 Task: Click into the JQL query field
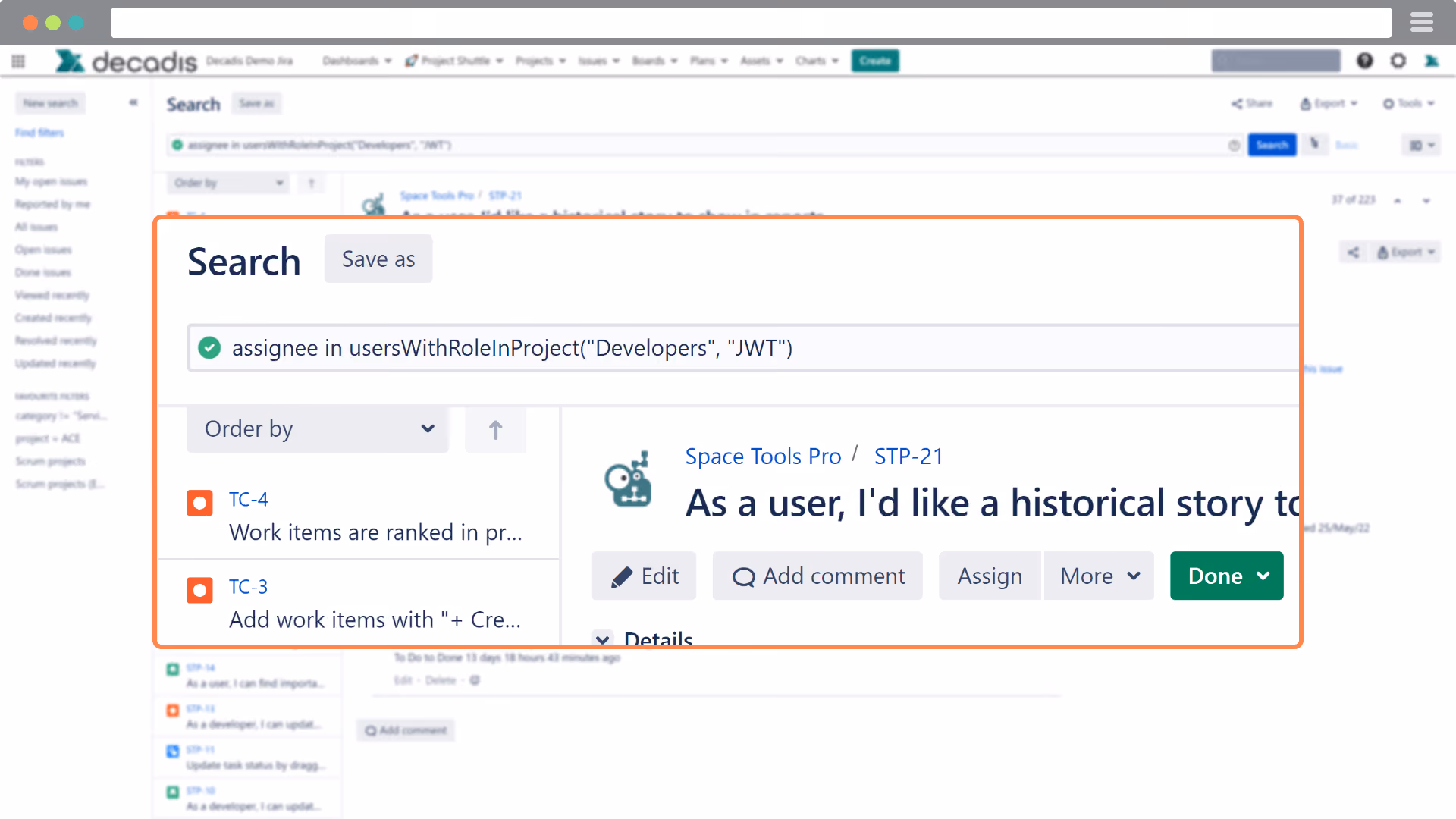click(743, 348)
